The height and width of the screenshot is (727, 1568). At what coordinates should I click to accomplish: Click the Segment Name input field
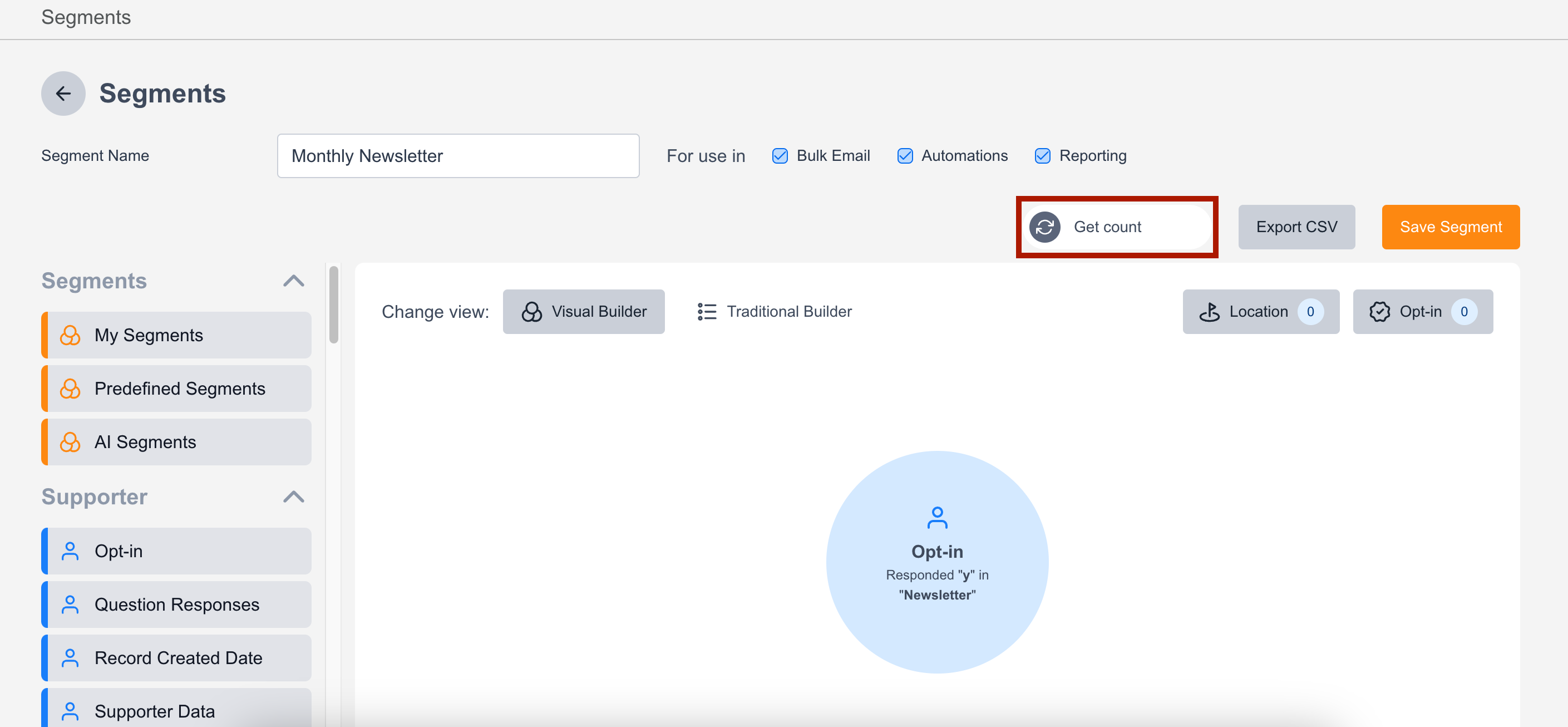[458, 156]
